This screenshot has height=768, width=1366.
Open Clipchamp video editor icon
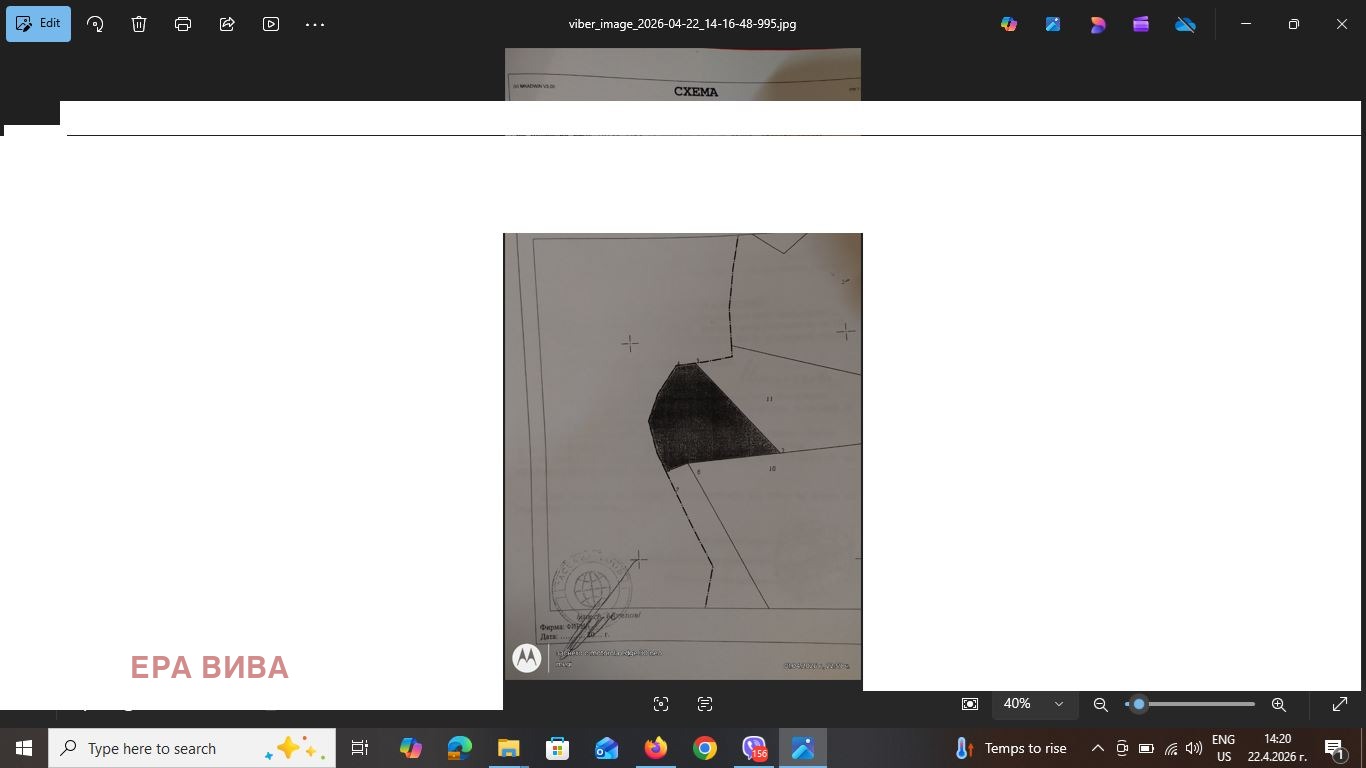[1141, 24]
